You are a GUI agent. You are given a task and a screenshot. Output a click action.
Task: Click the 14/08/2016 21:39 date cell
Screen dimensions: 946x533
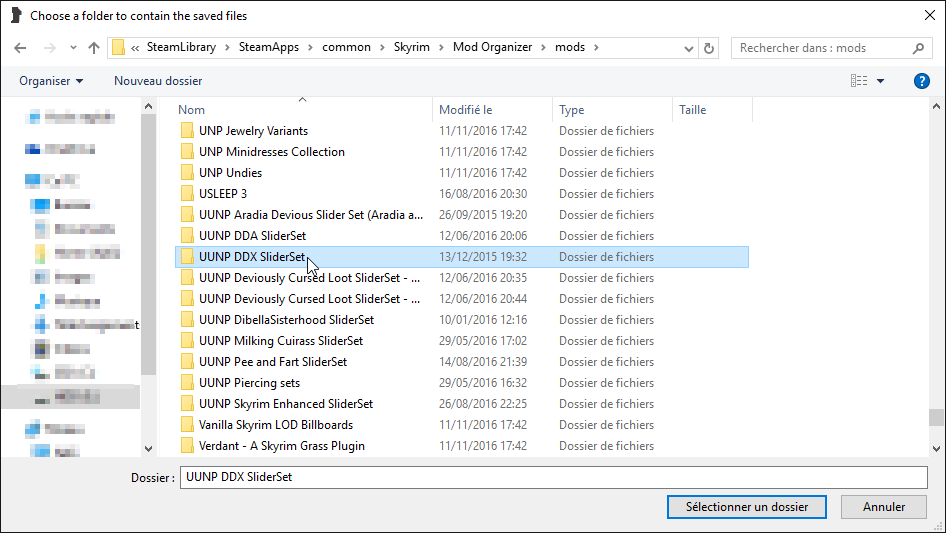[x=483, y=362]
